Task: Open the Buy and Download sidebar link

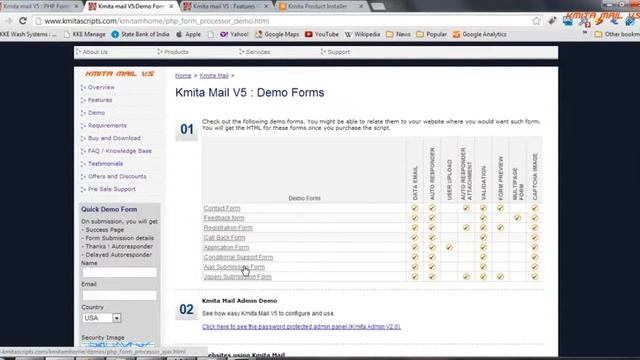Action: click(114, 138)
